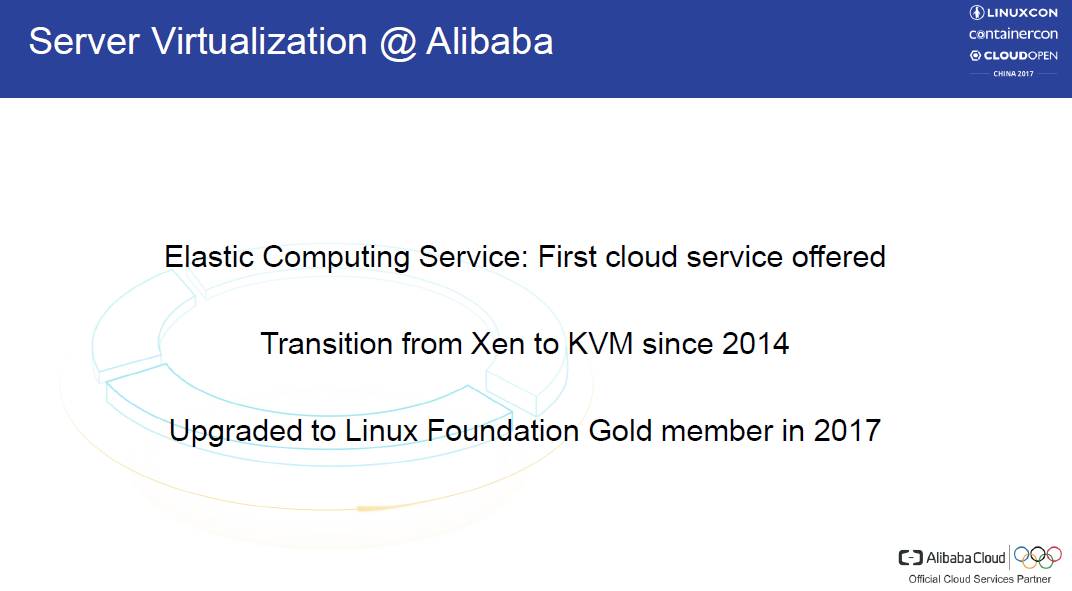Click the LinuxCon penguin logo icon
The image size is (1072, 591).
click(x=977, y=13)
